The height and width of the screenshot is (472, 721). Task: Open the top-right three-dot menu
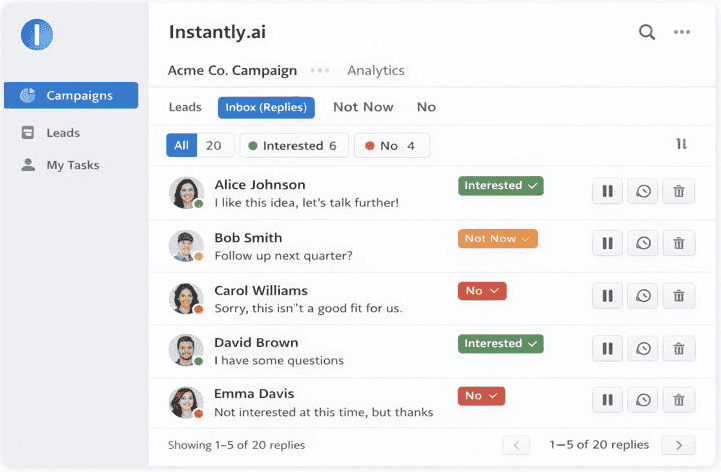pos(681,32)
